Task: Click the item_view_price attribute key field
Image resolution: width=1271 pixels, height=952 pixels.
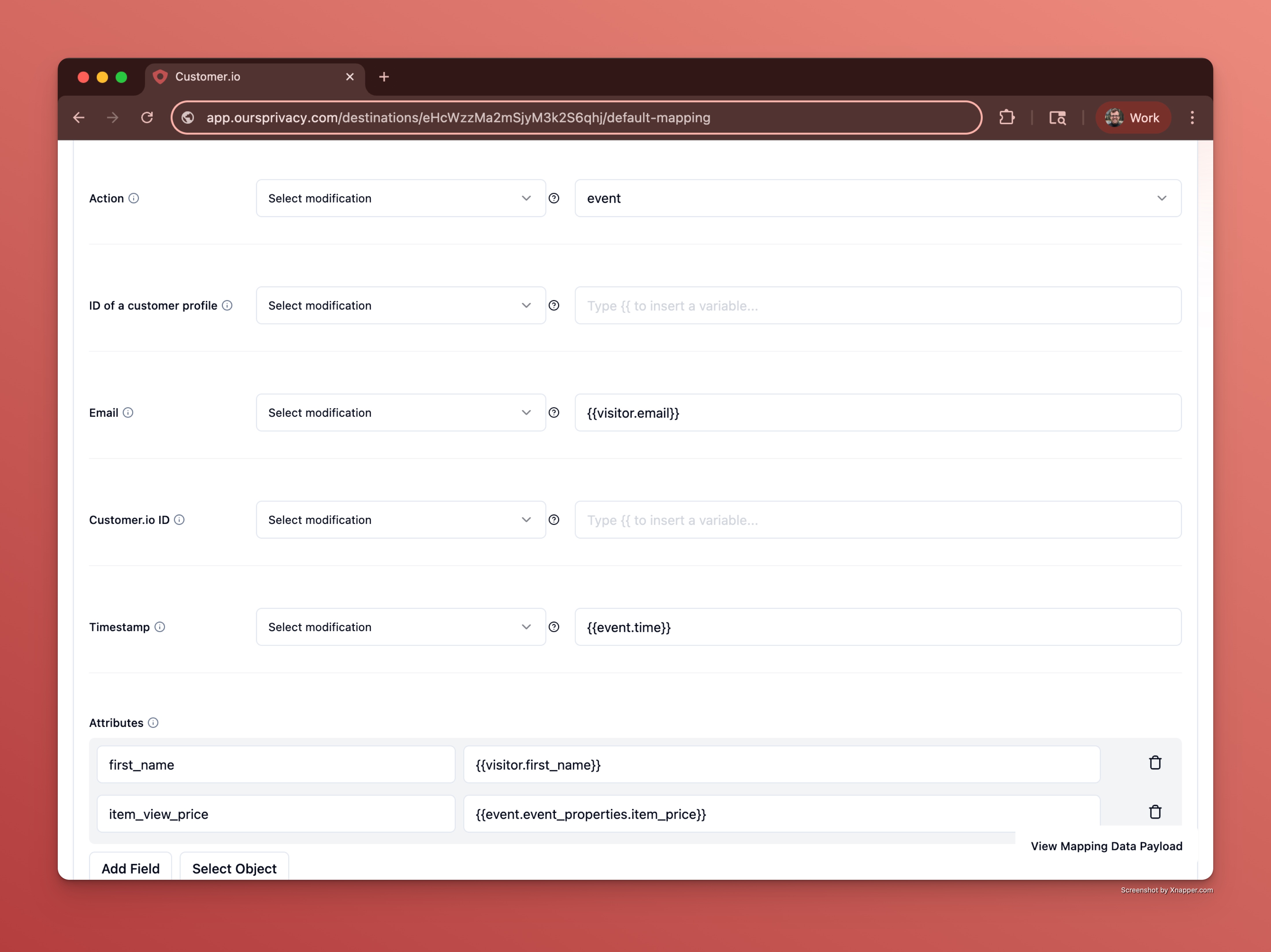Action: tap(276, 814)
